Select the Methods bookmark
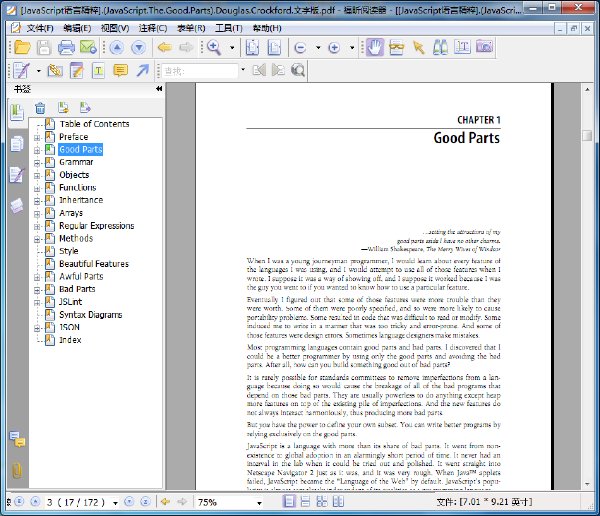The height and width of the screenshot is (516, 600). 76,238
